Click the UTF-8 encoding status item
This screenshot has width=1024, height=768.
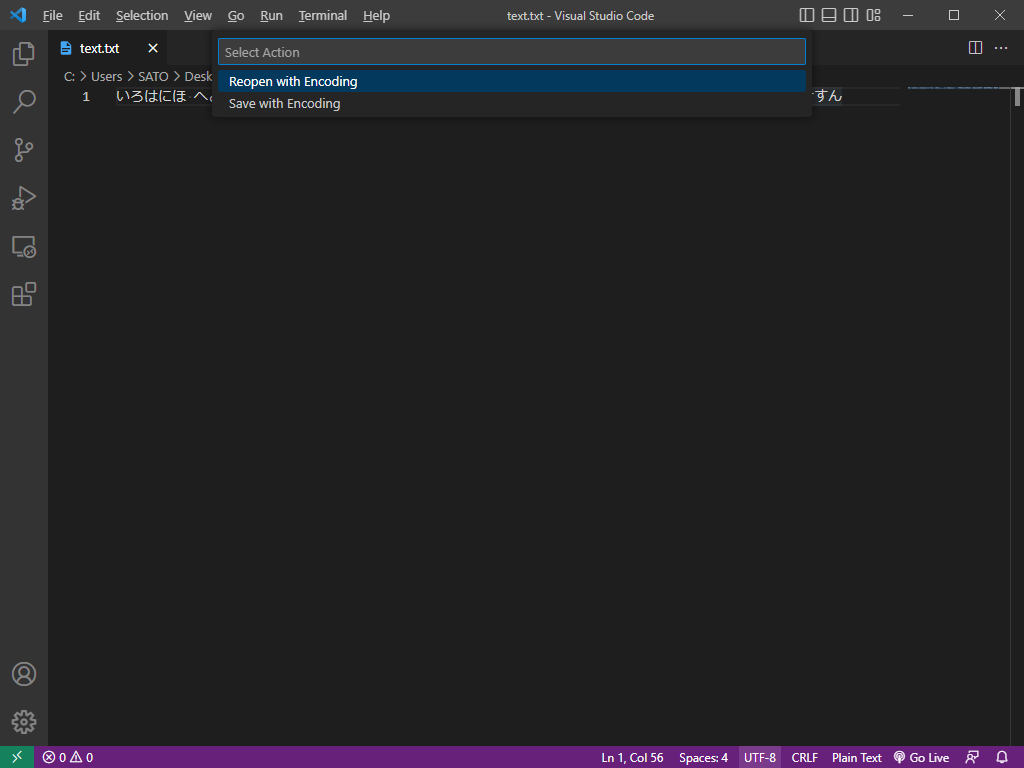coord(760,758)
